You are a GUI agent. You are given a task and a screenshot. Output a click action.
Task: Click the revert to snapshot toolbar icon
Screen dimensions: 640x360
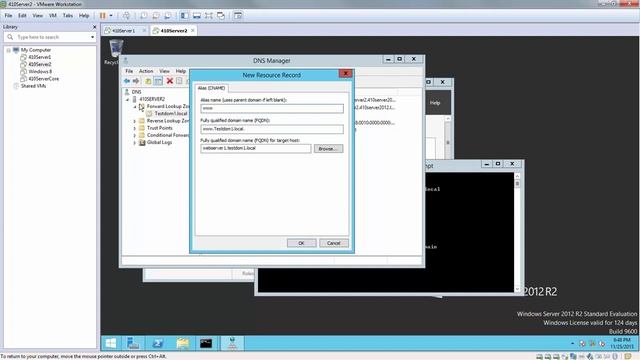[x=156, y=16]
